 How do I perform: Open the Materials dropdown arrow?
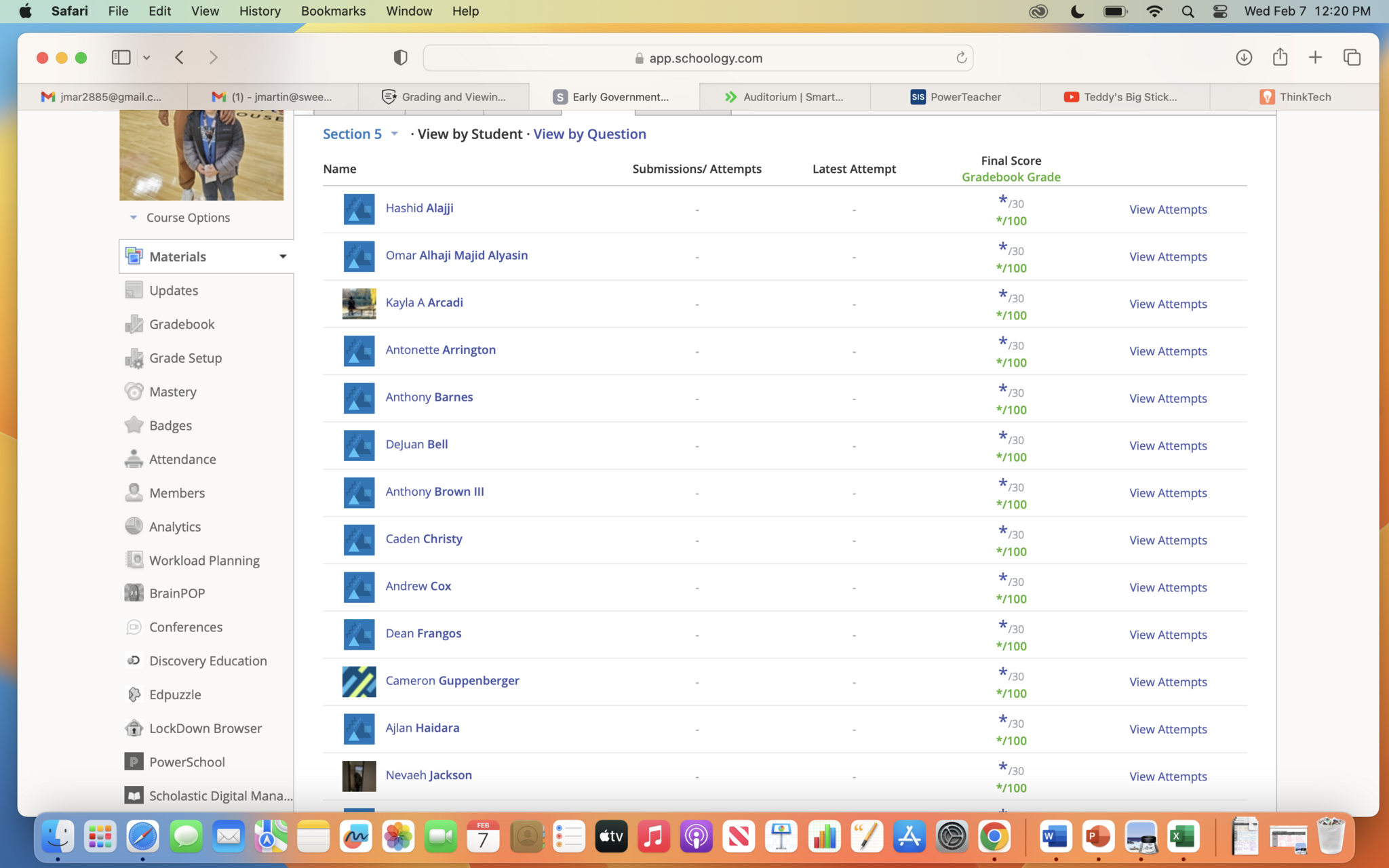tap(283, 256)
